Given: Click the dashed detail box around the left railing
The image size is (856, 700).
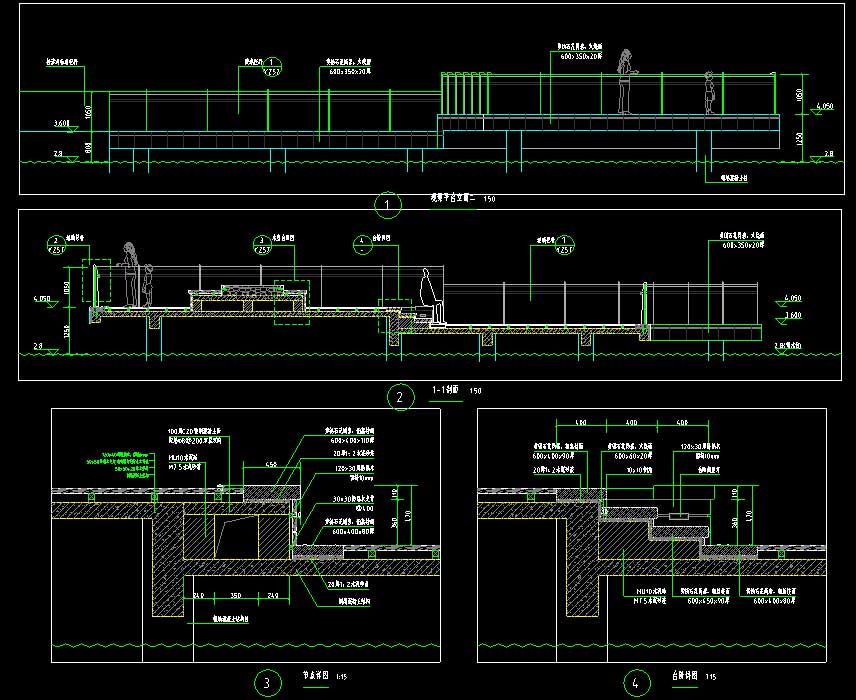Looking at the screenshot, I should (x=97, y=281).
